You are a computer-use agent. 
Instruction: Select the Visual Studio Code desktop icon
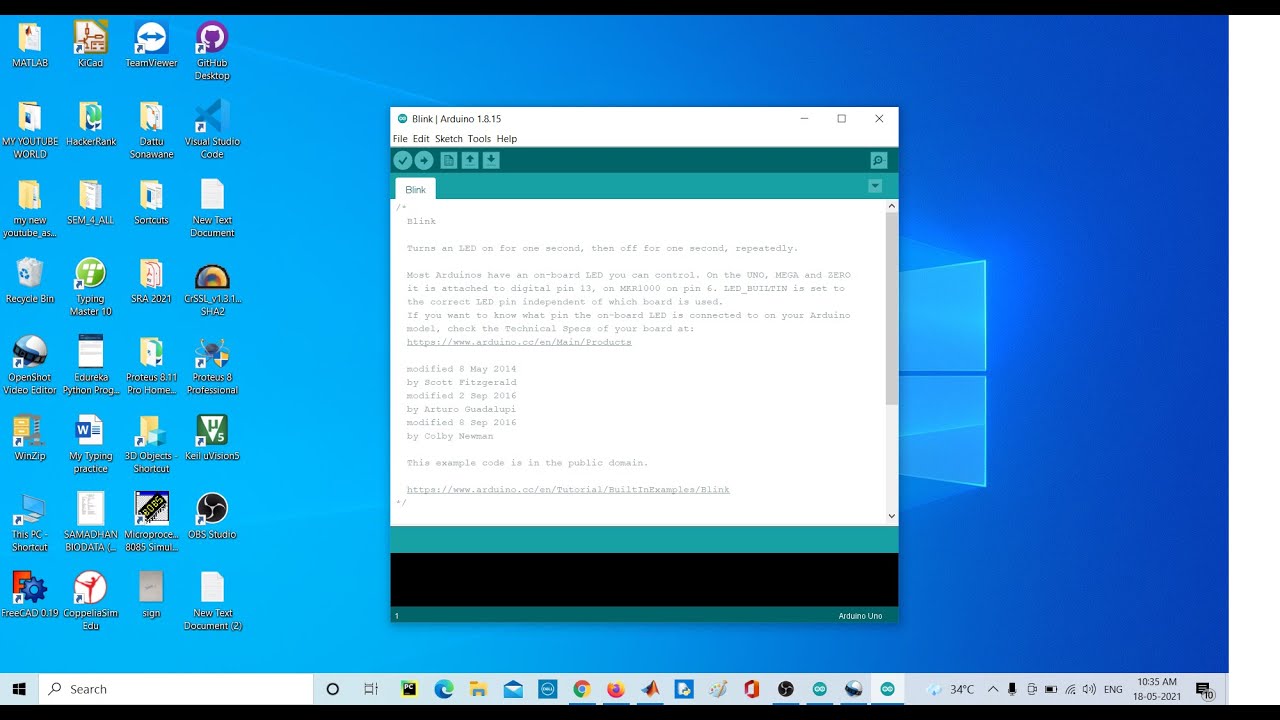[212, 129]
